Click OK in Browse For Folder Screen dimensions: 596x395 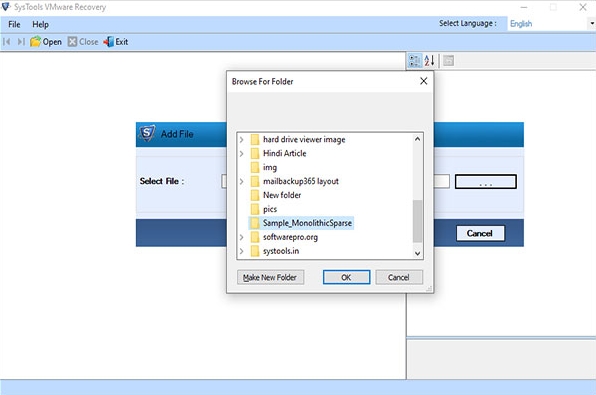(346, 278)
